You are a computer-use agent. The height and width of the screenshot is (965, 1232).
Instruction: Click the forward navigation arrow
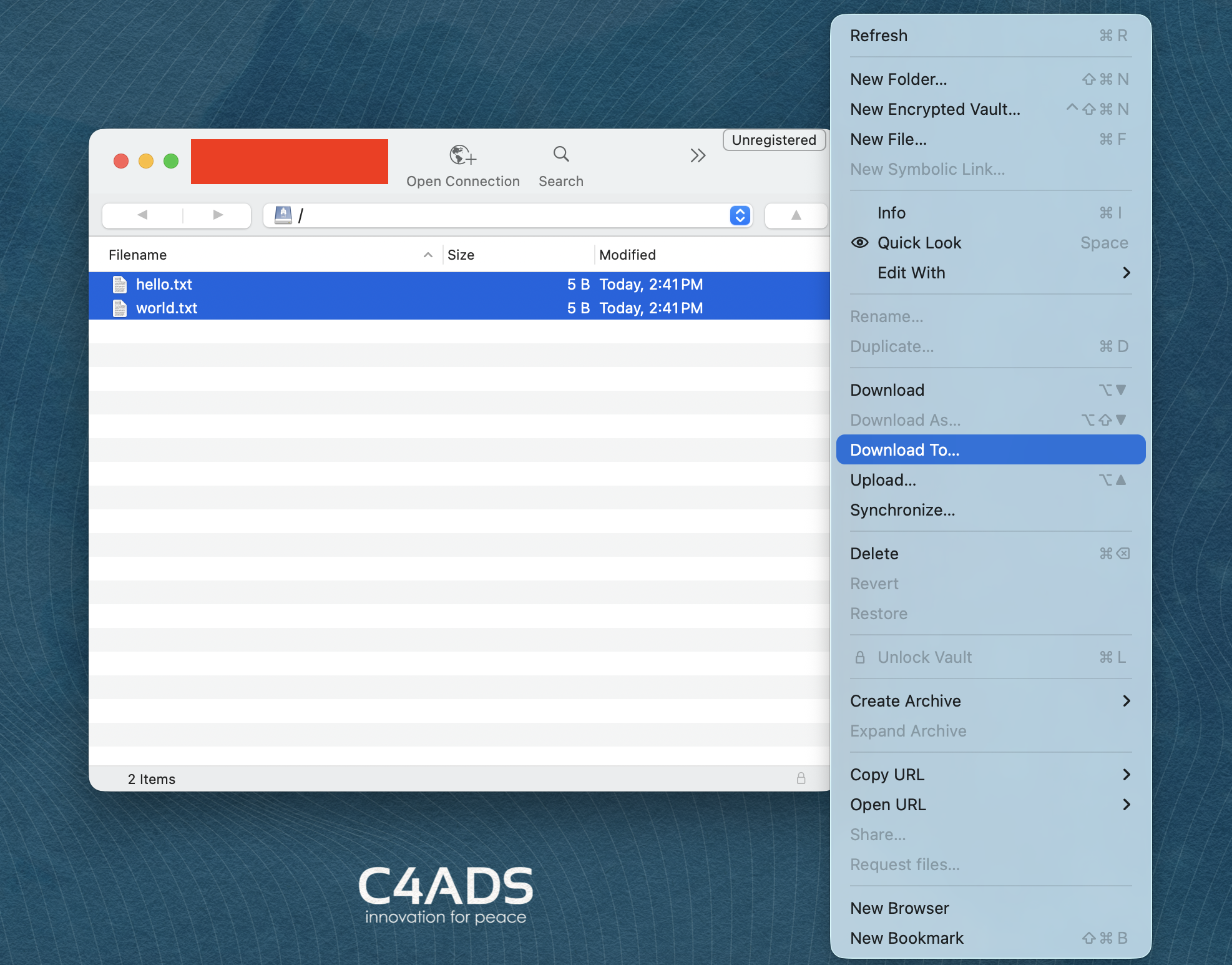(218, 215)
